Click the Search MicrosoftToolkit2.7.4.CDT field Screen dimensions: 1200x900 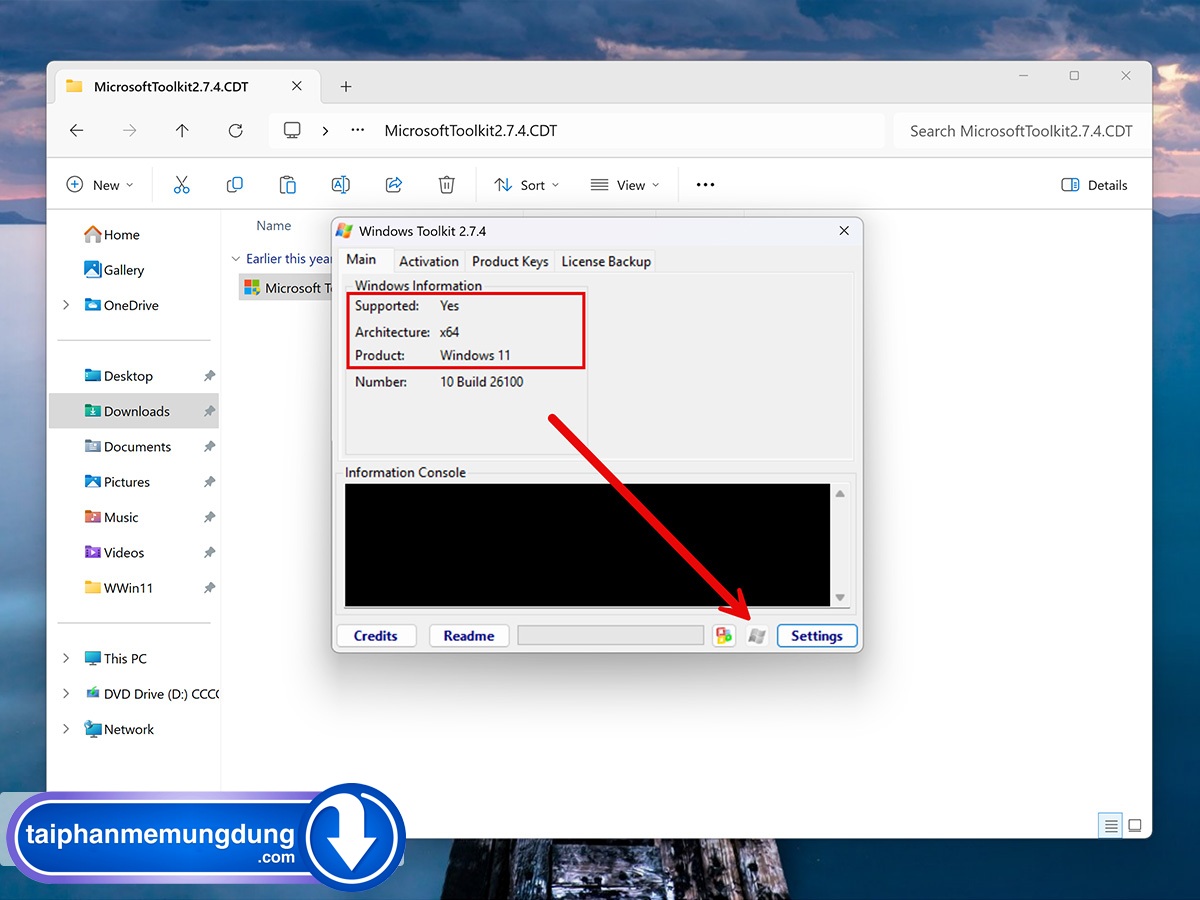[1021, 131]
